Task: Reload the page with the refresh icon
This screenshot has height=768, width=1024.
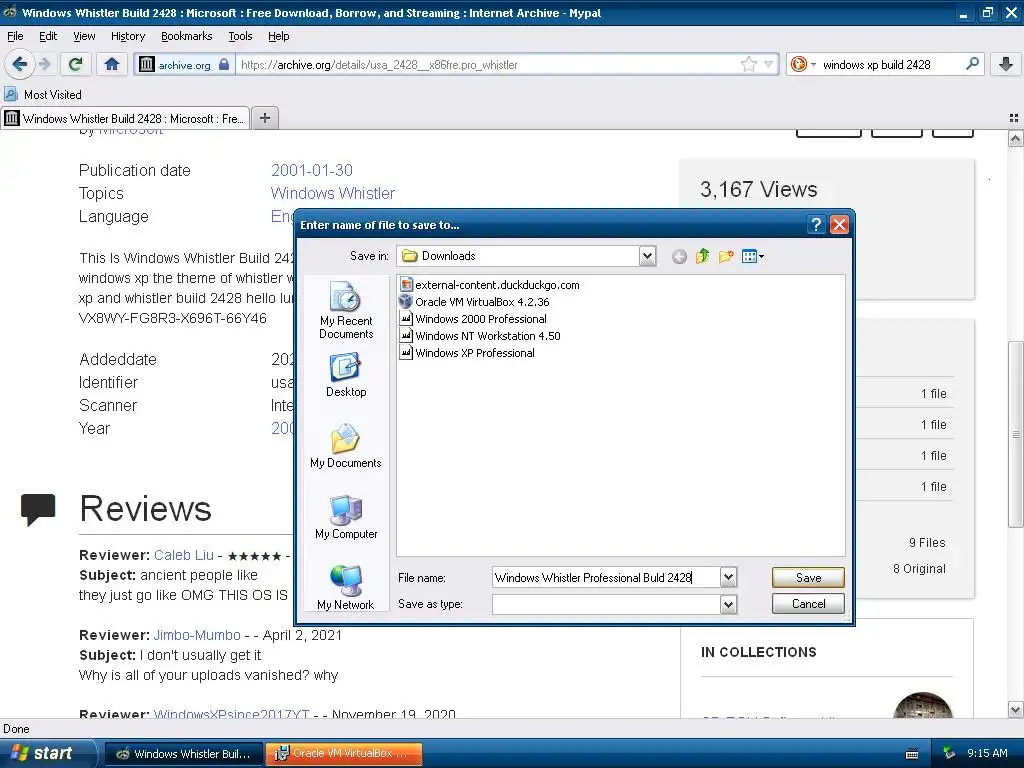Action: pyautogui.click(x=76, y=64)
